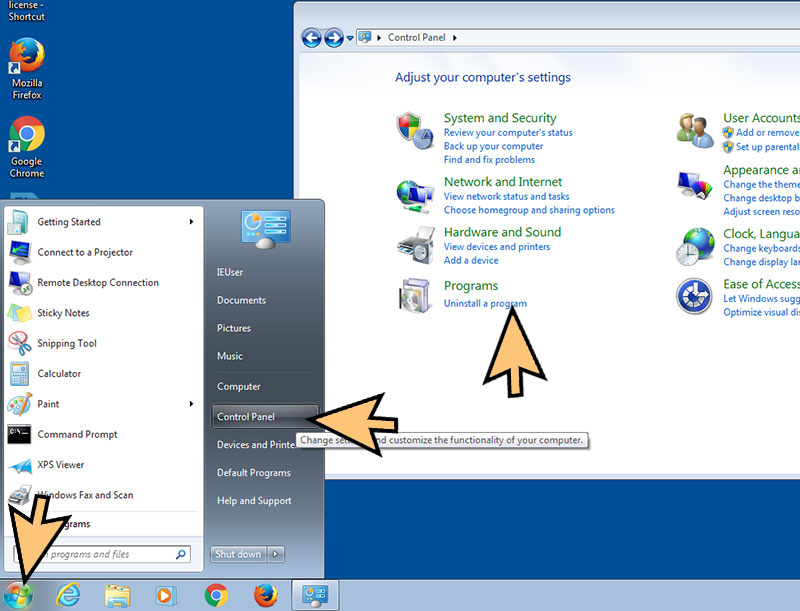Open Internet Explorer from the taskbar
Image resolution: width=800 pixels, height=611 pixels.
68,596
